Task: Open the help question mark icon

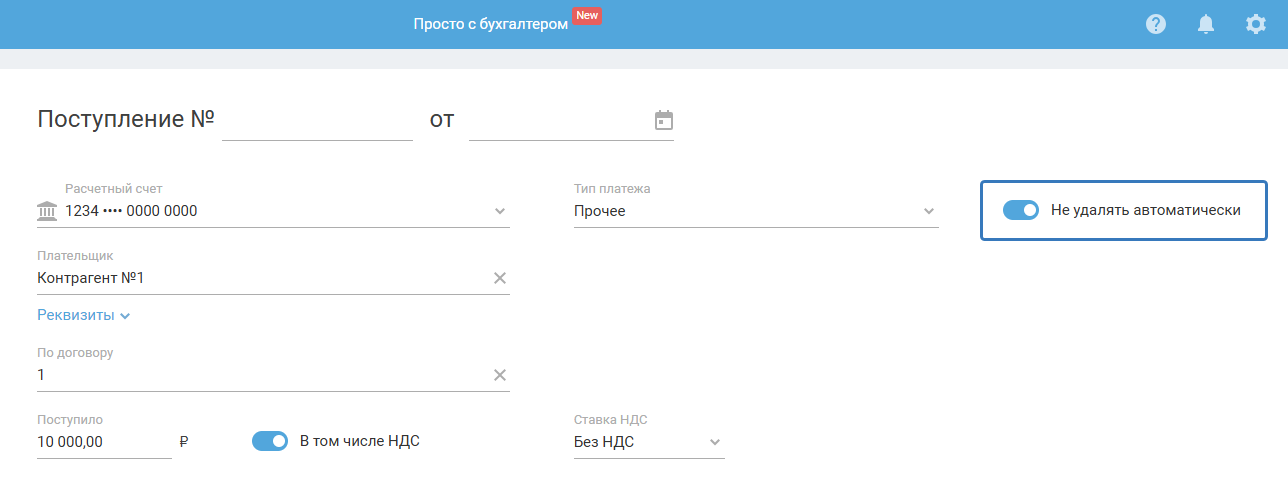Action: click(x=1156, y=24)
